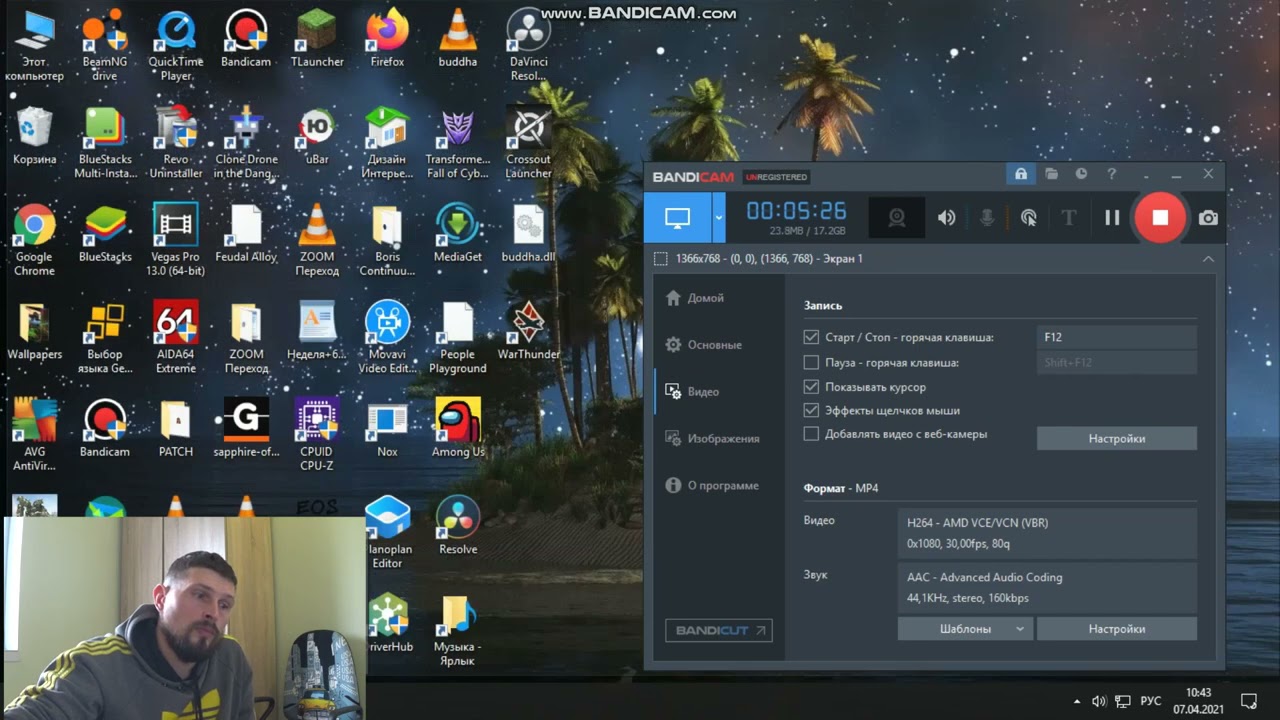The width and height of the screenshot is (1280, 720).
Task: Open AIDA64 Extreme desktop icon
Action: [175, 337]
